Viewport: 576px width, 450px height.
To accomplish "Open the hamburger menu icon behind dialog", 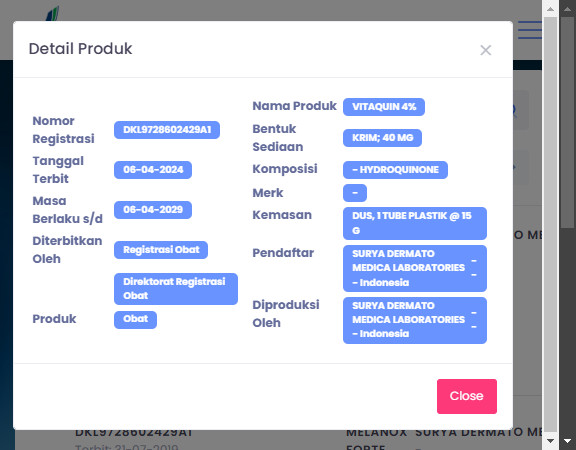I will [x=530, y=30].
